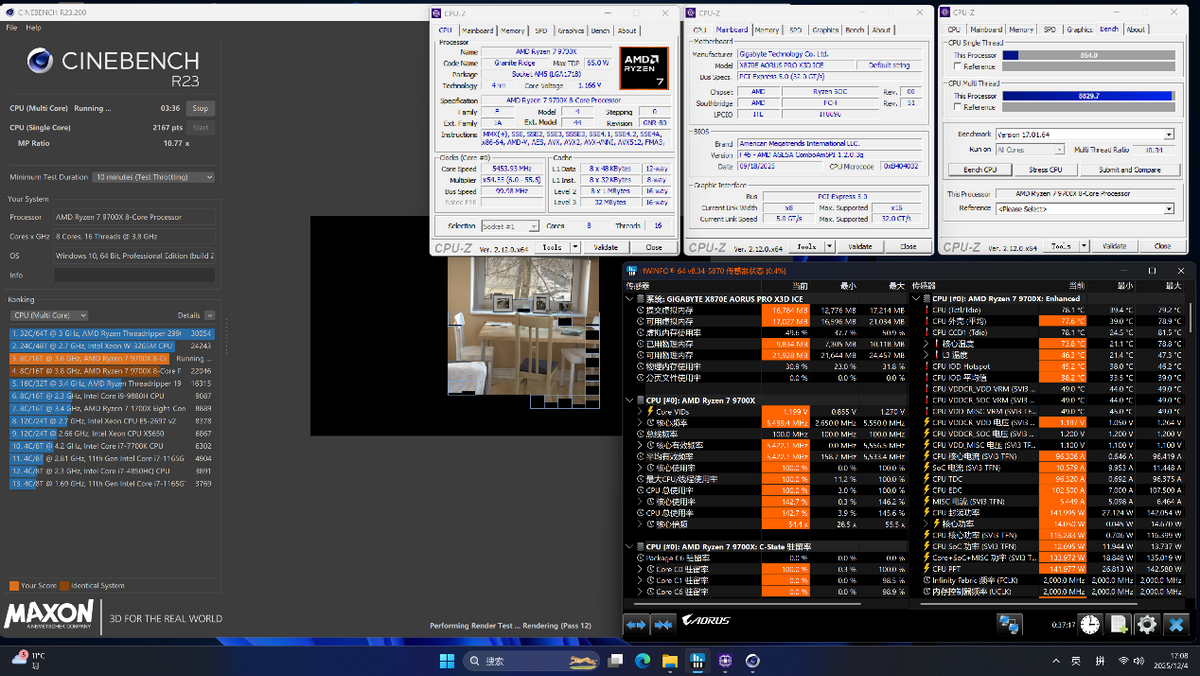Open File Explorer from taskbar

pos(671,661)
